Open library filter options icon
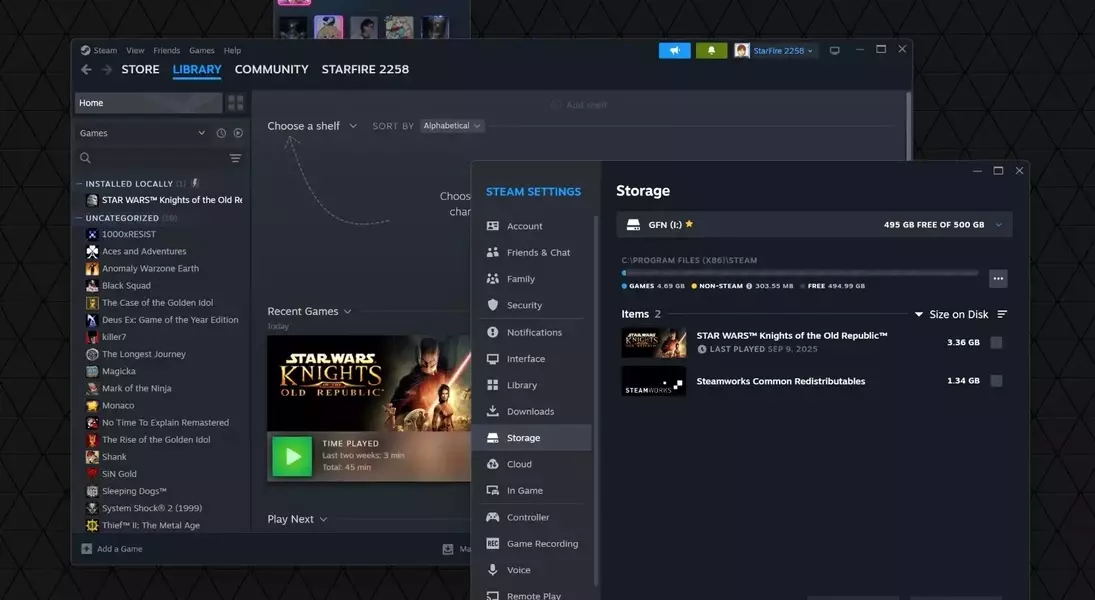The image size is (1095, 600). coord(235,158)
